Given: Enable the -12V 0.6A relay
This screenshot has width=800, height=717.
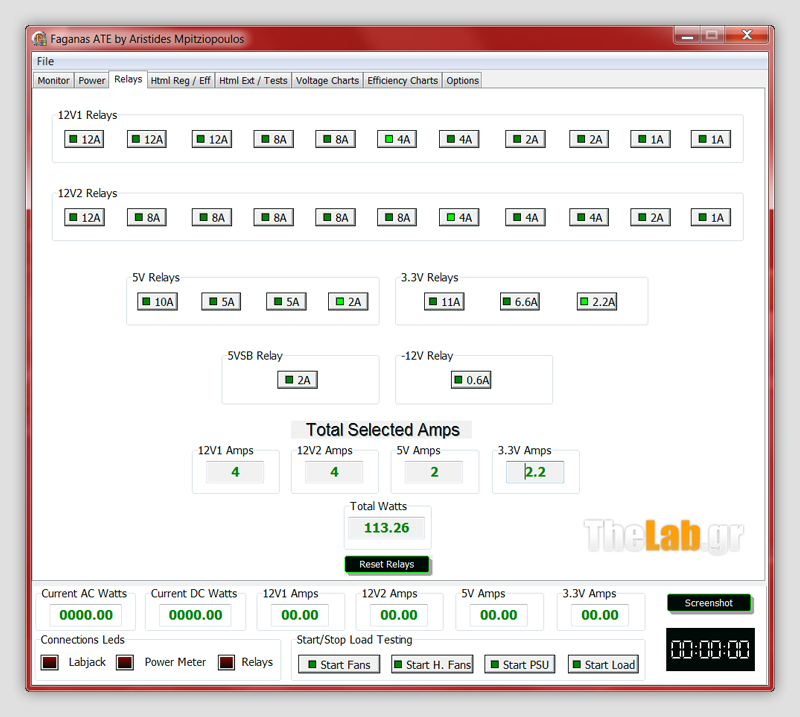Looking at the screenshot, I should click(471, 380).
